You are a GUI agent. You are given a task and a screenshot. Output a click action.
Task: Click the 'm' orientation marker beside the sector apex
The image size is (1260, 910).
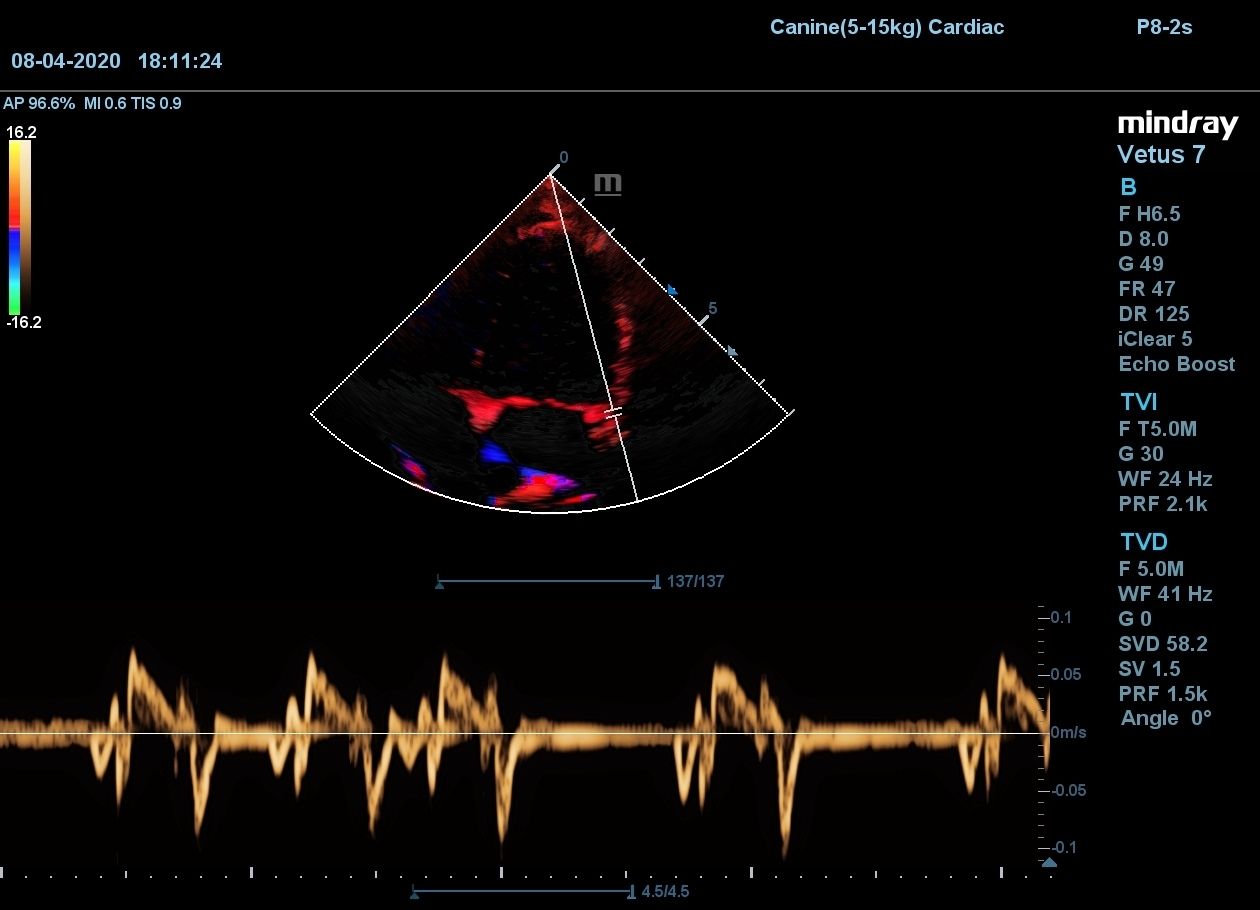[607, 184]
